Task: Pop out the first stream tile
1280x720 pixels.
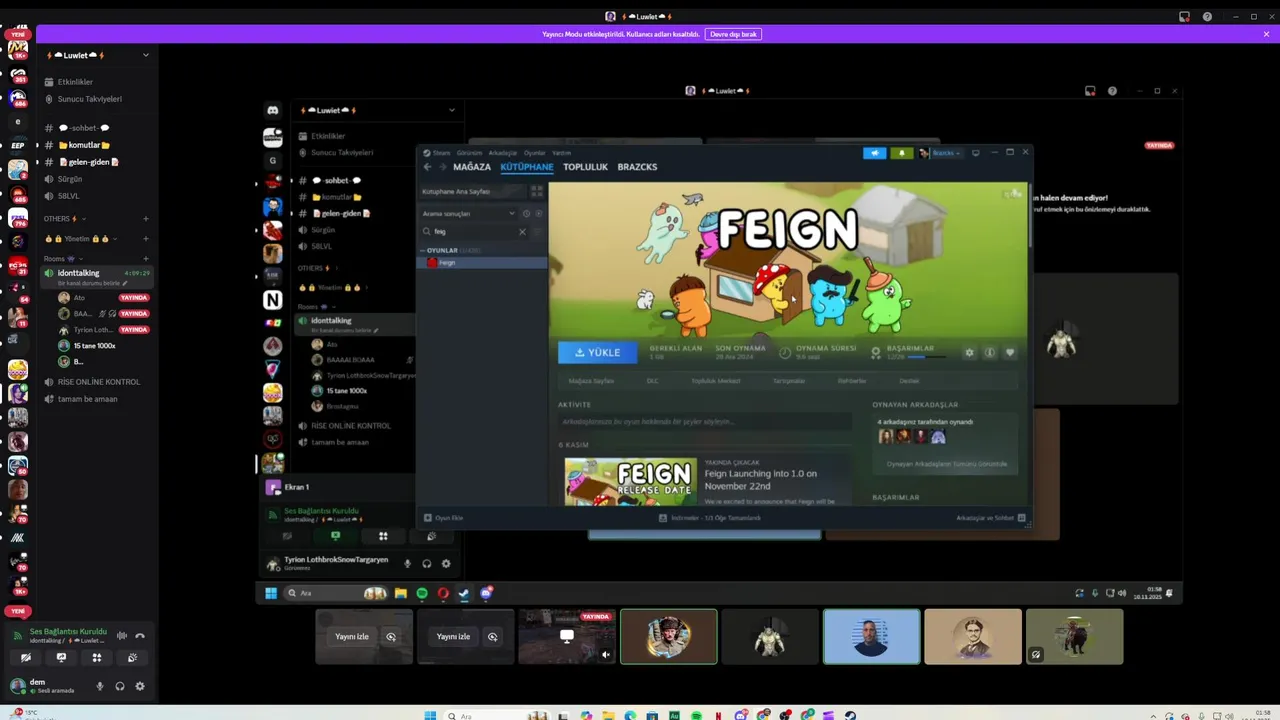Action: click(391, 636)
